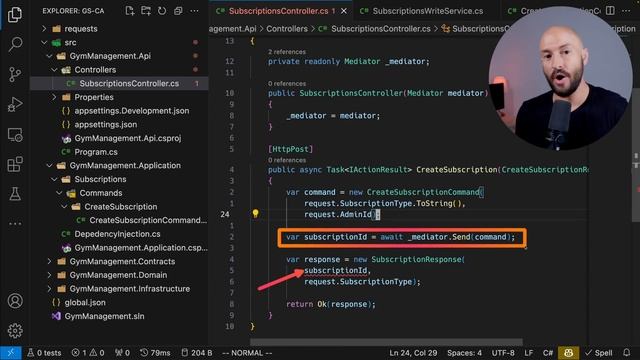Toggle the Spell checker status item

(599, 353)
